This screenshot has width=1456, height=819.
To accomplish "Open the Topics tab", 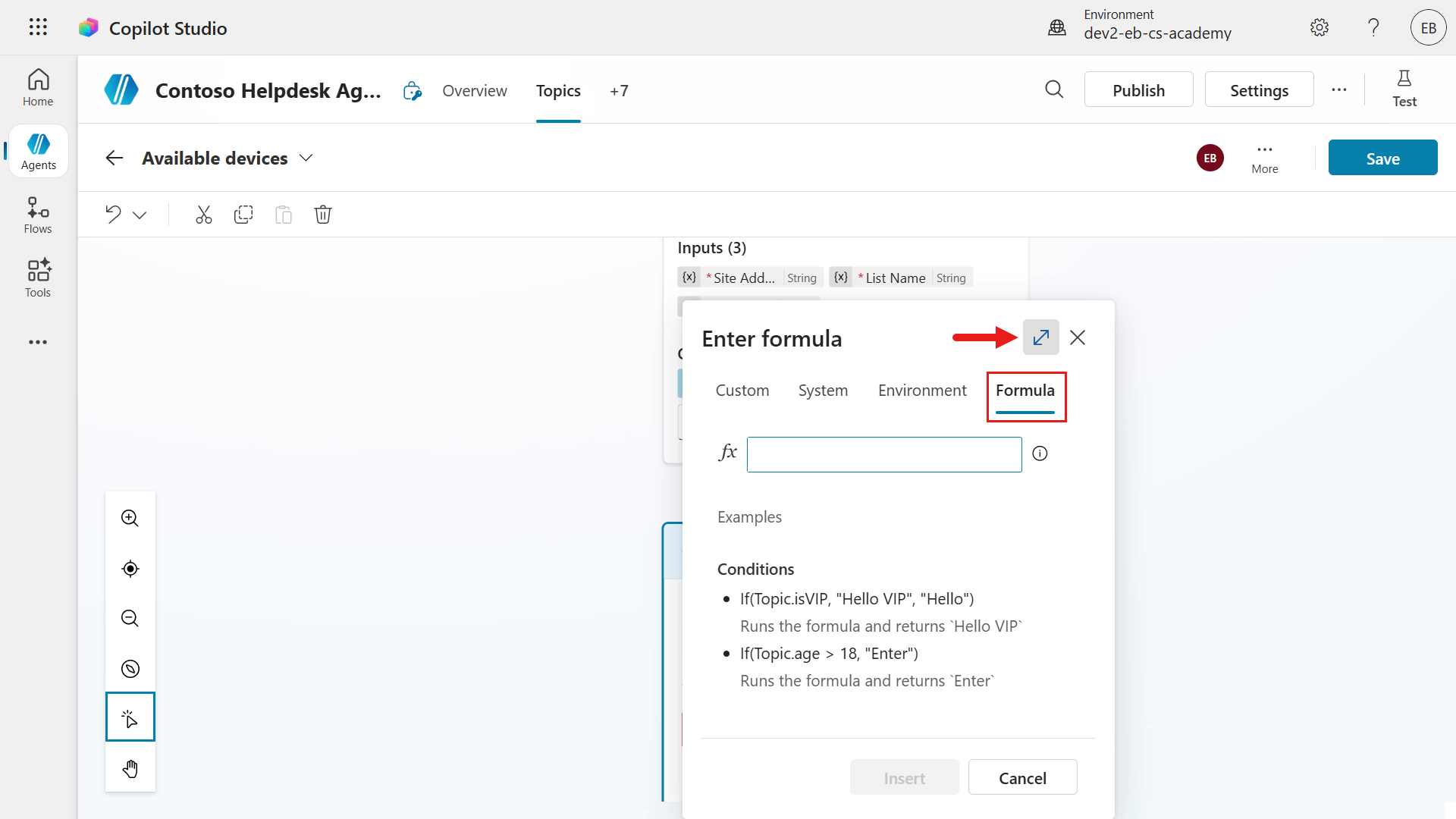I will point(558,91).
